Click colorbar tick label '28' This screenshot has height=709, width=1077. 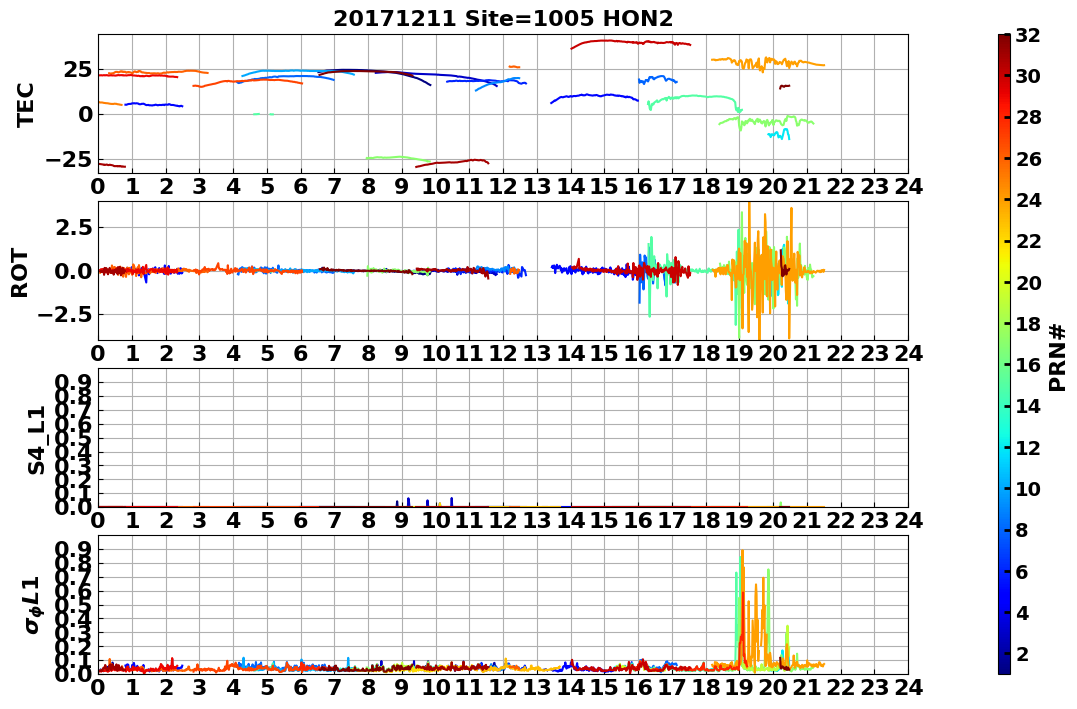coord(1029,117)
